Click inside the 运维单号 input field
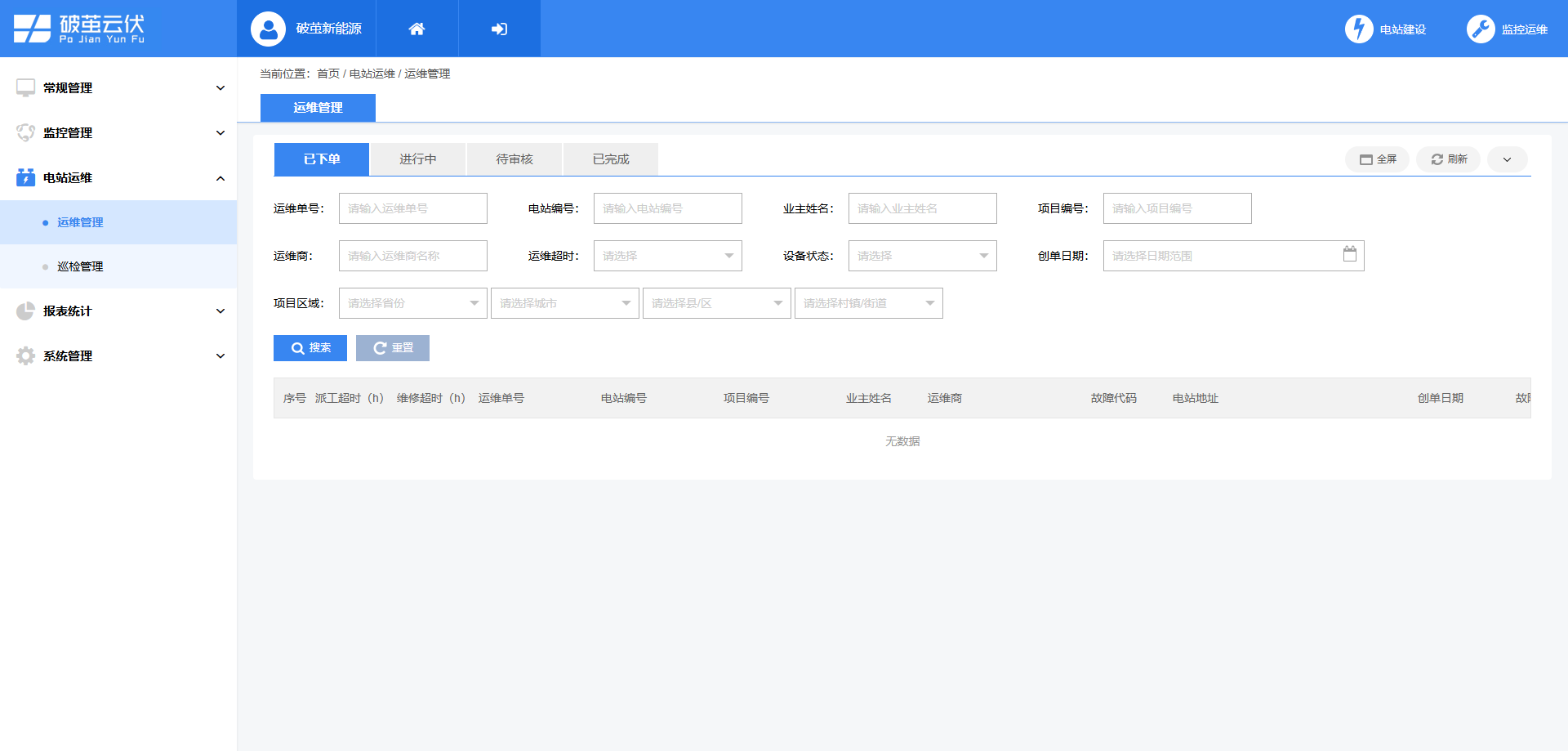The image size is (1568, 751). tap(412, 208)
